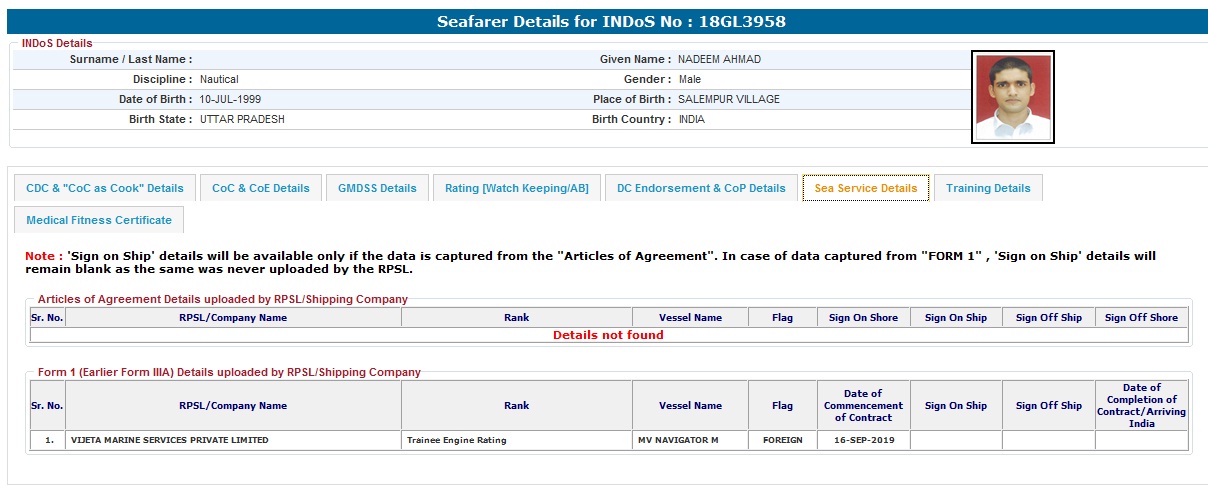Click Articles of Agreement Details section legend

coord(223,299)
